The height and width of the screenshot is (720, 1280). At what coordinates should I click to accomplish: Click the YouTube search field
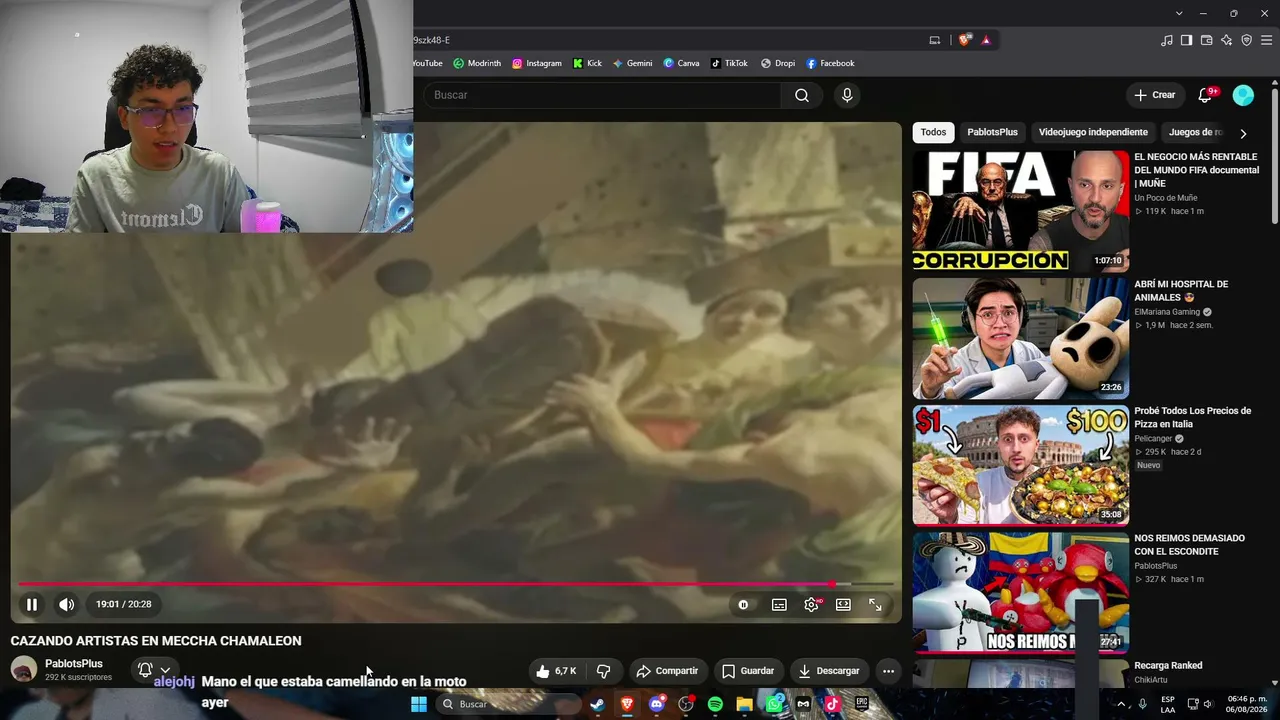602,95
